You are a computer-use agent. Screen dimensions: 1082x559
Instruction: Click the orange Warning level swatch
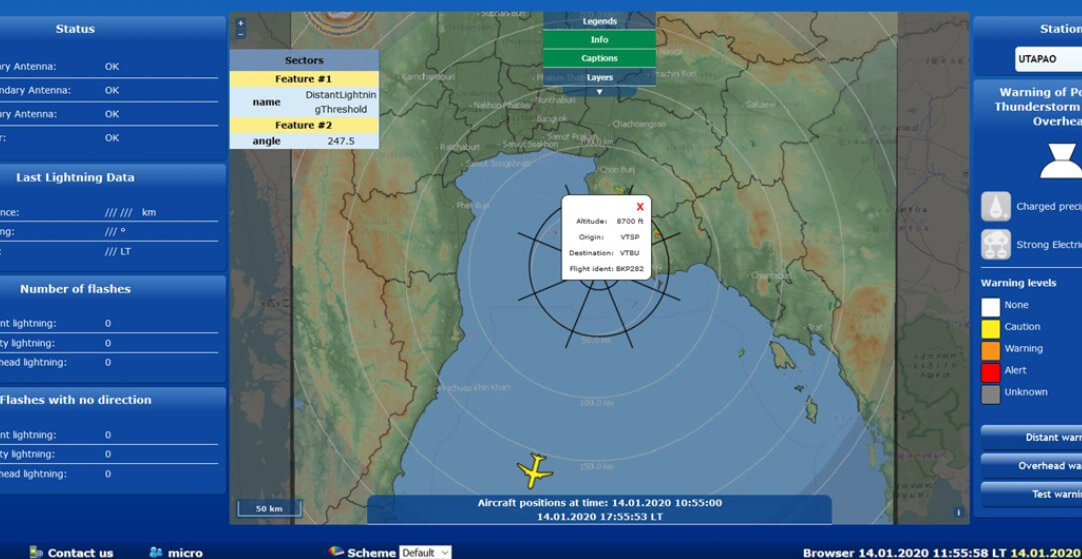tap(990, 351)
